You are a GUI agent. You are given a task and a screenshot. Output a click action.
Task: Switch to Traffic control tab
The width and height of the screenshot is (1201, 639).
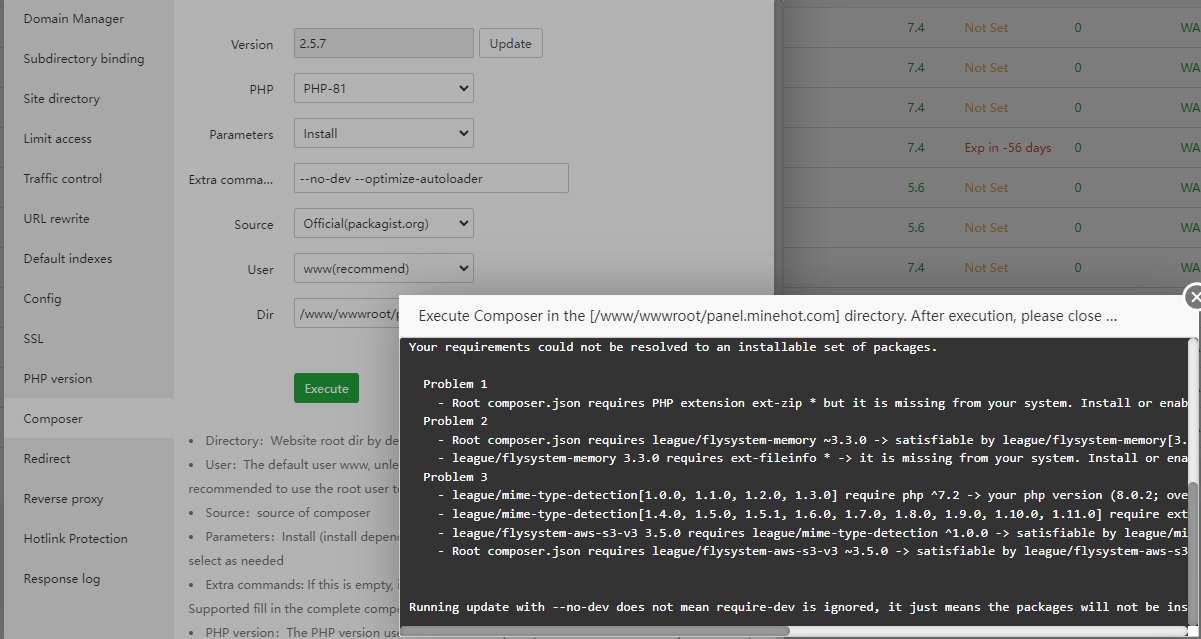click(63, 179)
